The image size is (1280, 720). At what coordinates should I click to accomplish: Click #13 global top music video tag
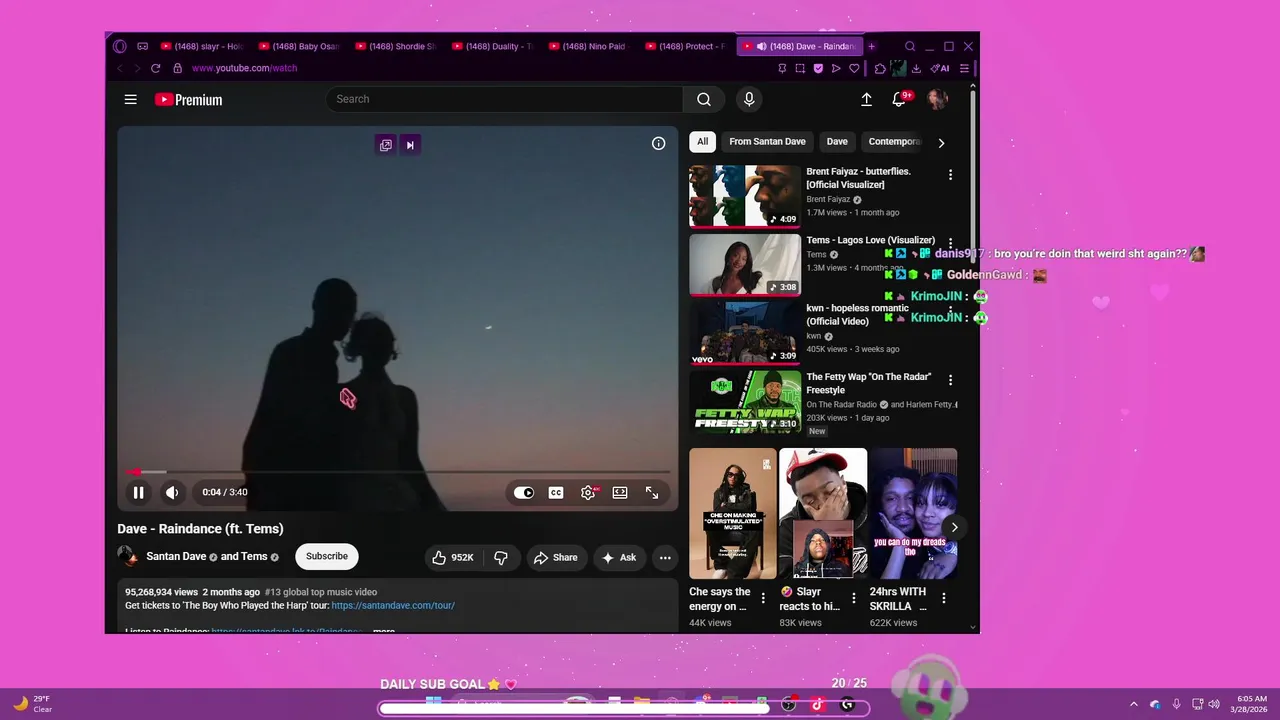pos(321,592)
